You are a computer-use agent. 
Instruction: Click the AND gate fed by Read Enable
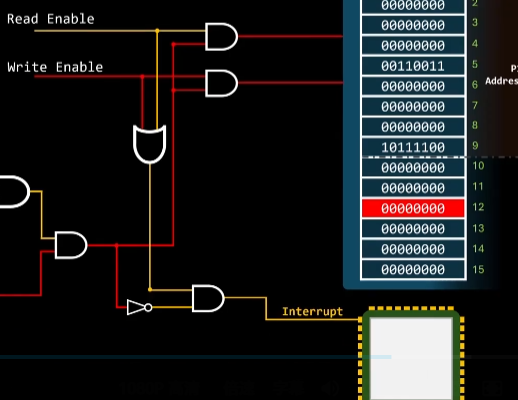(x=221, y=37)
